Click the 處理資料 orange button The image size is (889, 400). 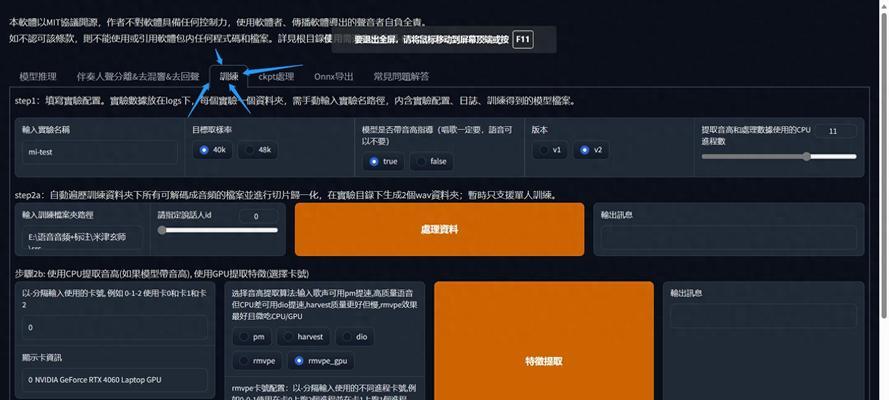point(439,229)
